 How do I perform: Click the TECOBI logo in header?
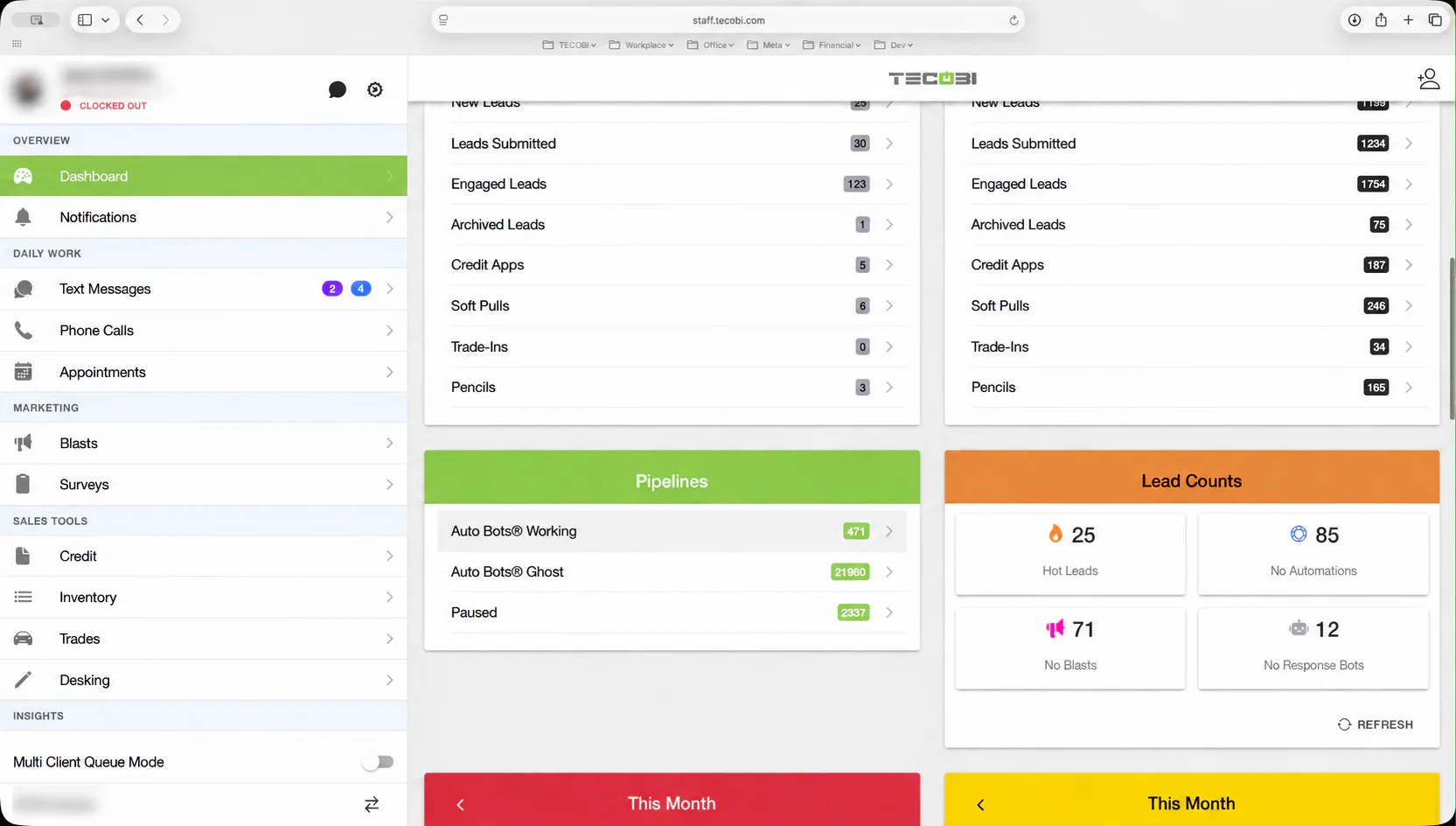point(932,79)
